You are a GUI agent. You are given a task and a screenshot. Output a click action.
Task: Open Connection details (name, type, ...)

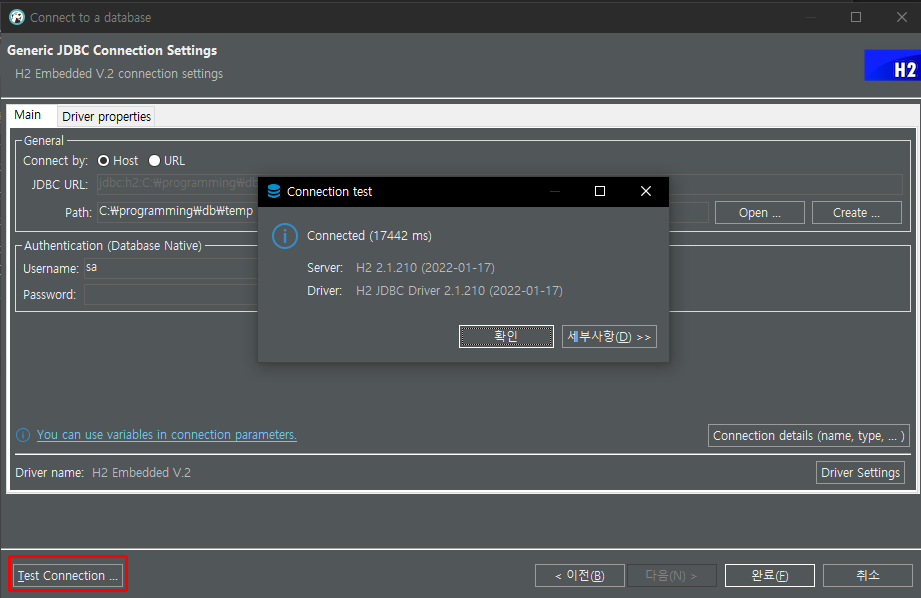pos(809,436)
